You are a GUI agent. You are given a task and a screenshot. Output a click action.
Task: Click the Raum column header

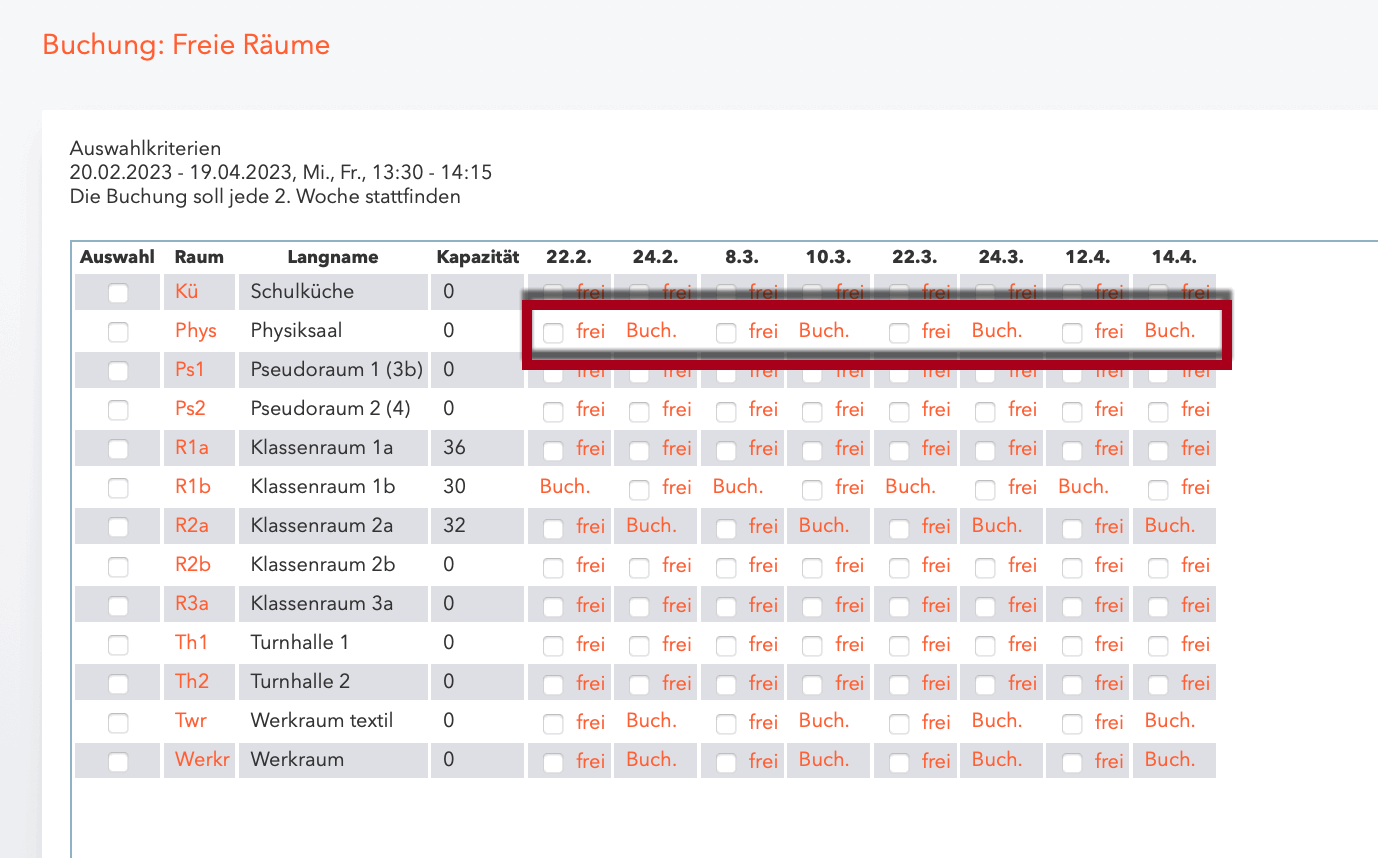click(199, 257)
